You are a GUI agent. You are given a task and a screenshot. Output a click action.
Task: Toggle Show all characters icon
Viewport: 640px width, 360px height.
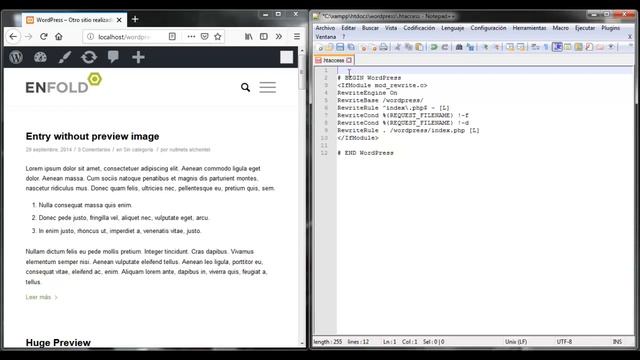[x=545, y=47]
